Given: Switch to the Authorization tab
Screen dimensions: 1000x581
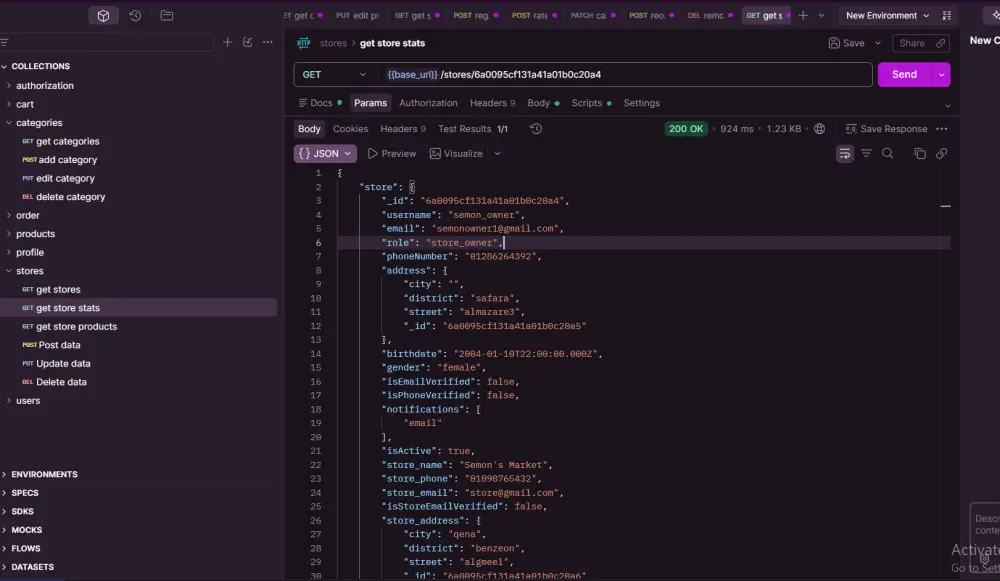Looking at the screenshot, I should (x=428, y=103).
